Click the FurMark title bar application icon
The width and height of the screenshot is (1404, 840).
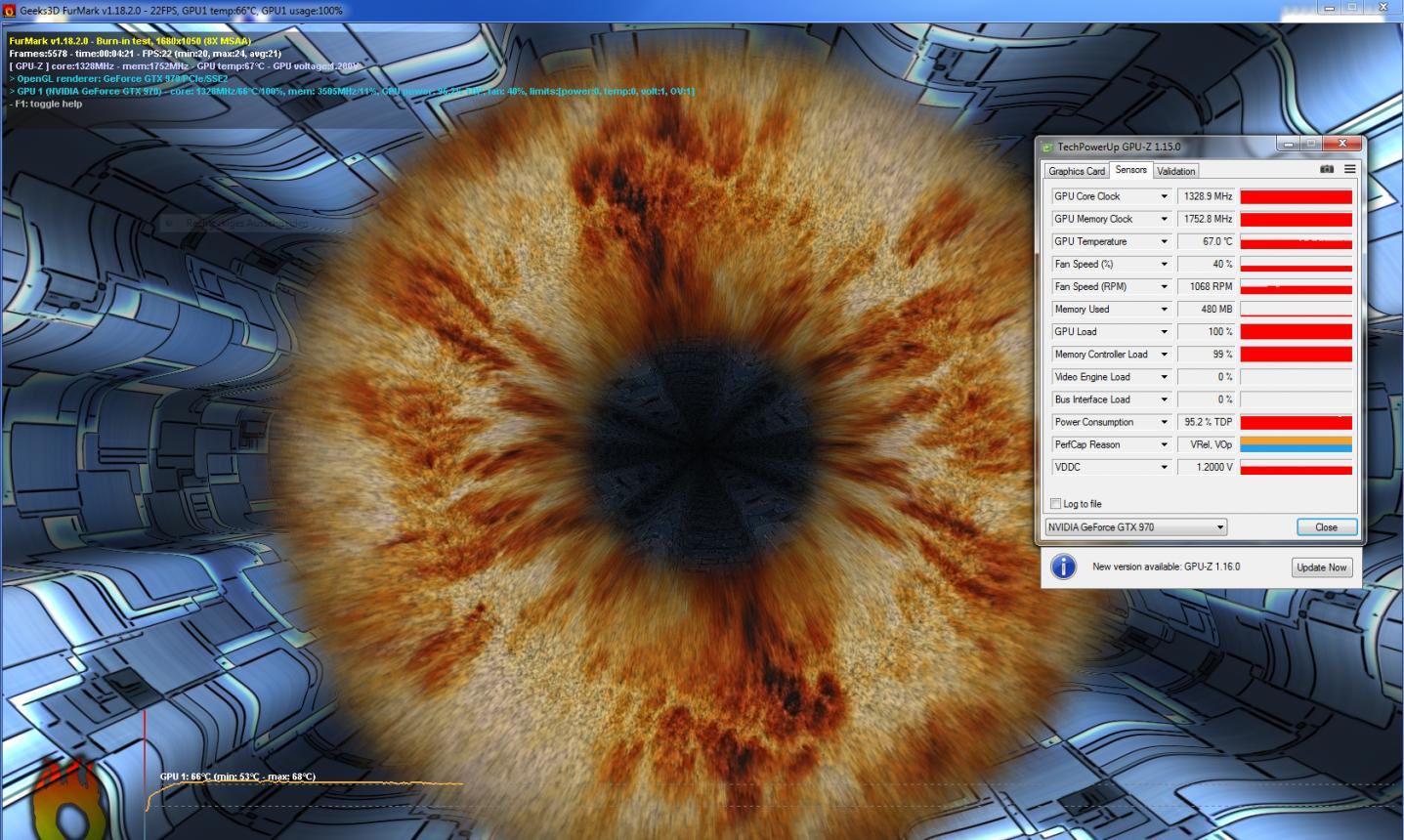point(10,10)
